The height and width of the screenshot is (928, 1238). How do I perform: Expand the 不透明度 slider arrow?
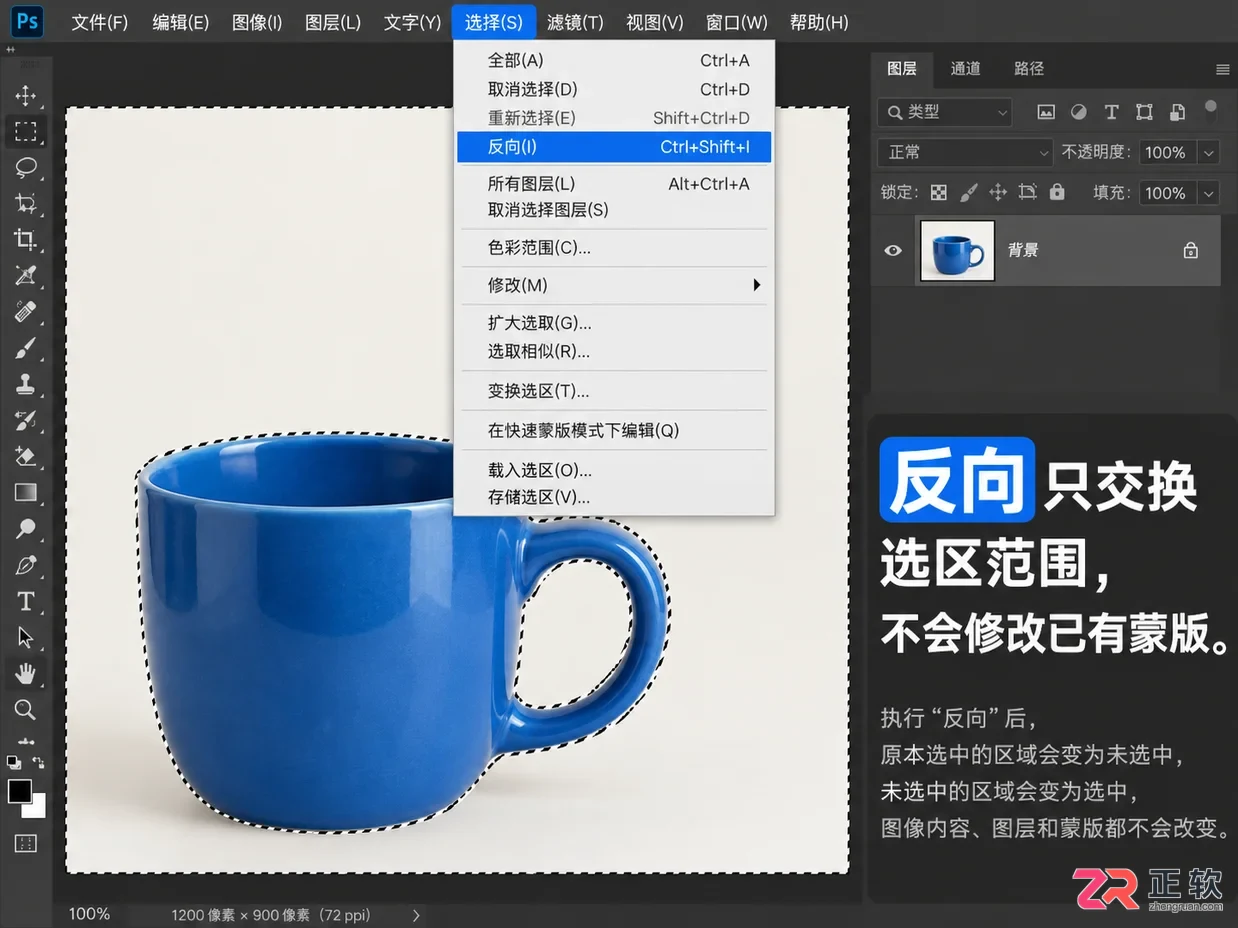pos(1209,153)
